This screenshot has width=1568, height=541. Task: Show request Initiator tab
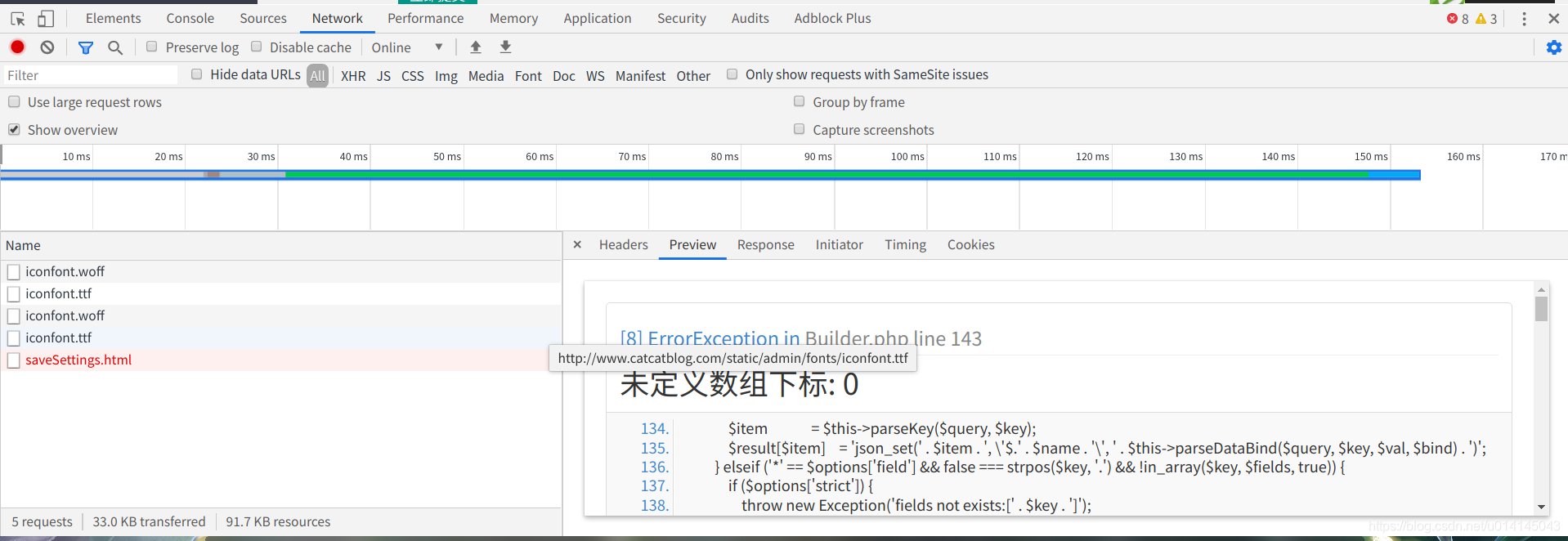click(x=839, y=244)
